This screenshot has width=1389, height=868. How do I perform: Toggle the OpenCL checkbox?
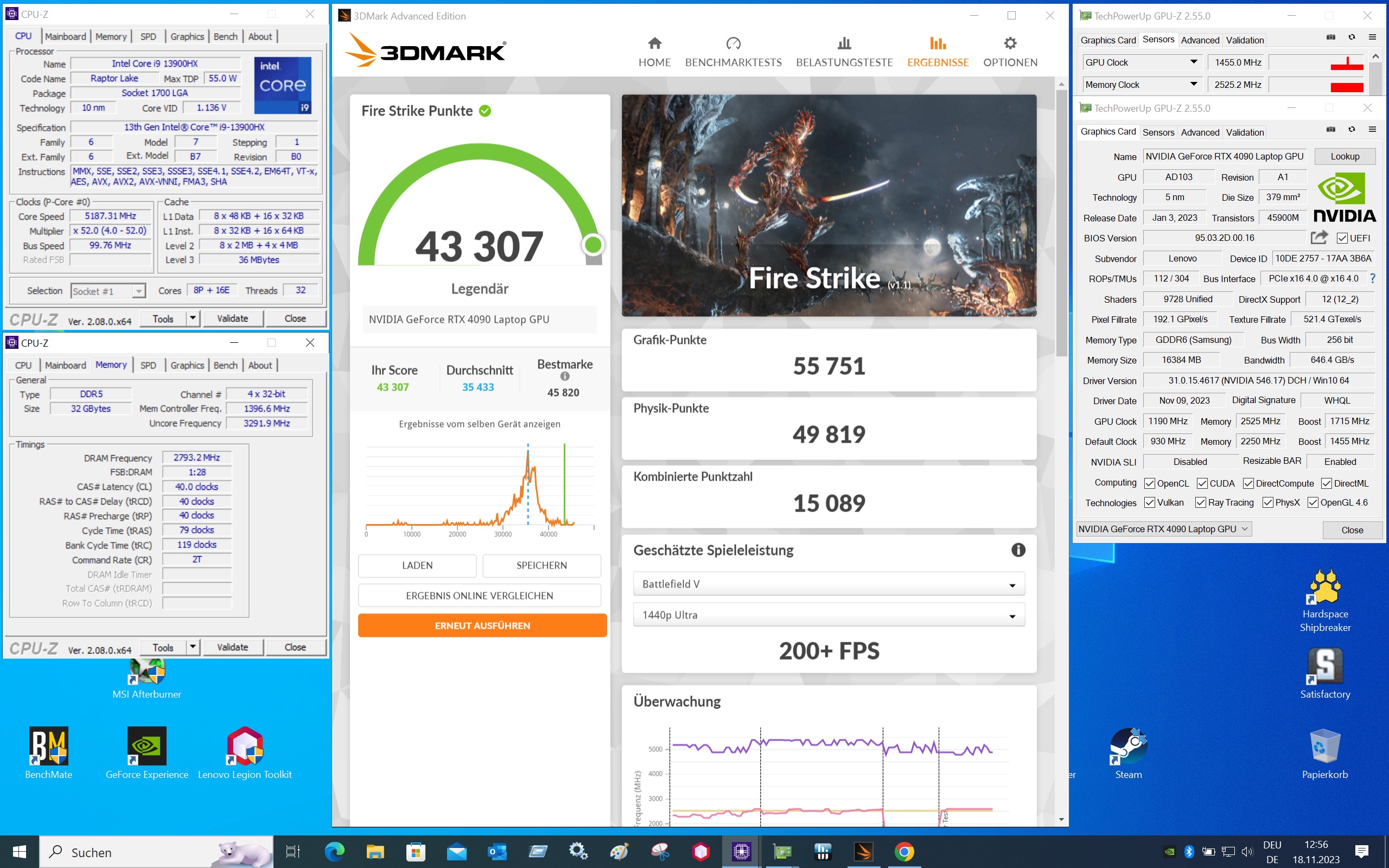[x=1150, y=483]
